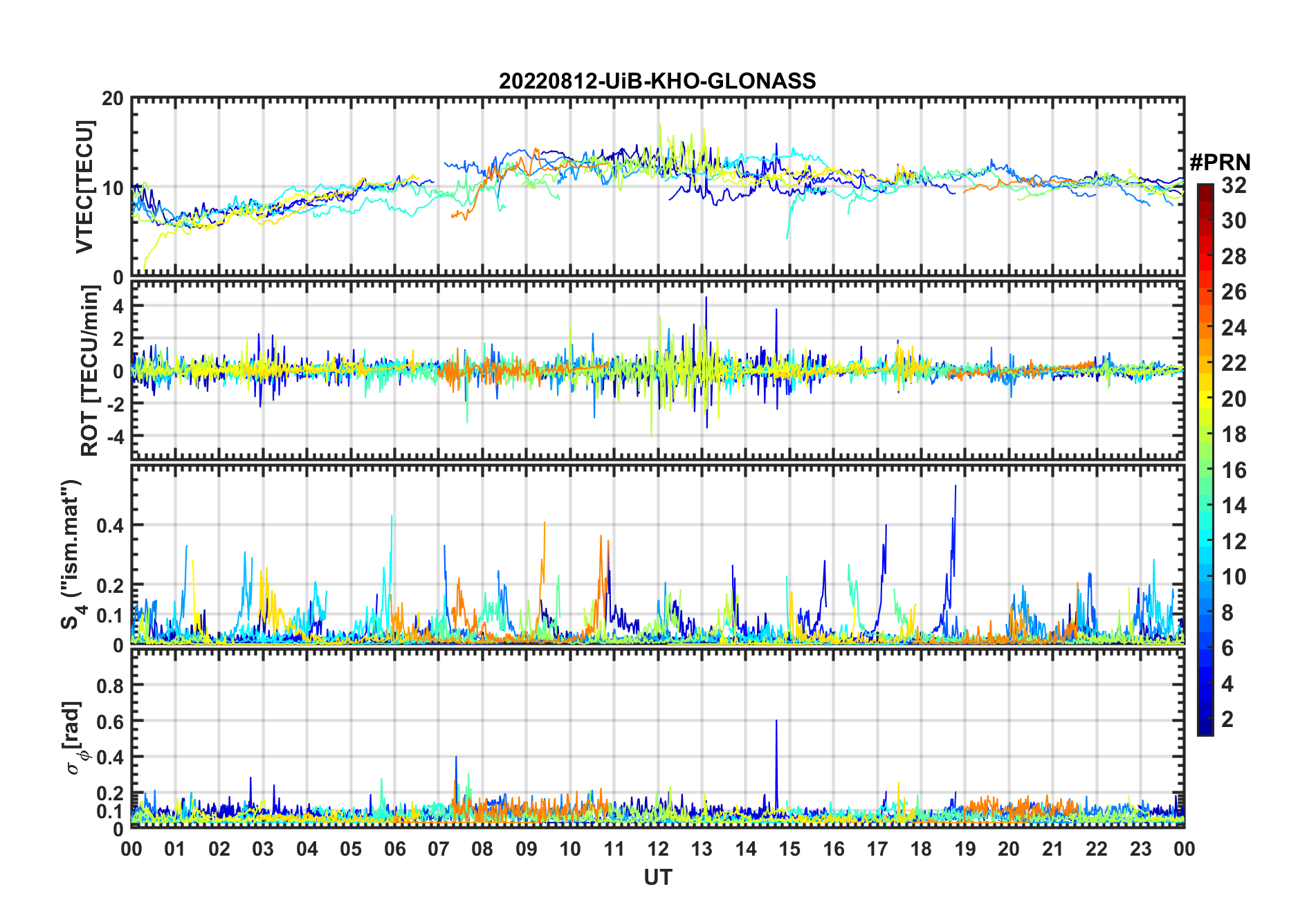1316x920 pixels.
Task: Click the S4 ("ism.mat") y-axis label
Action: coord(72,554)
